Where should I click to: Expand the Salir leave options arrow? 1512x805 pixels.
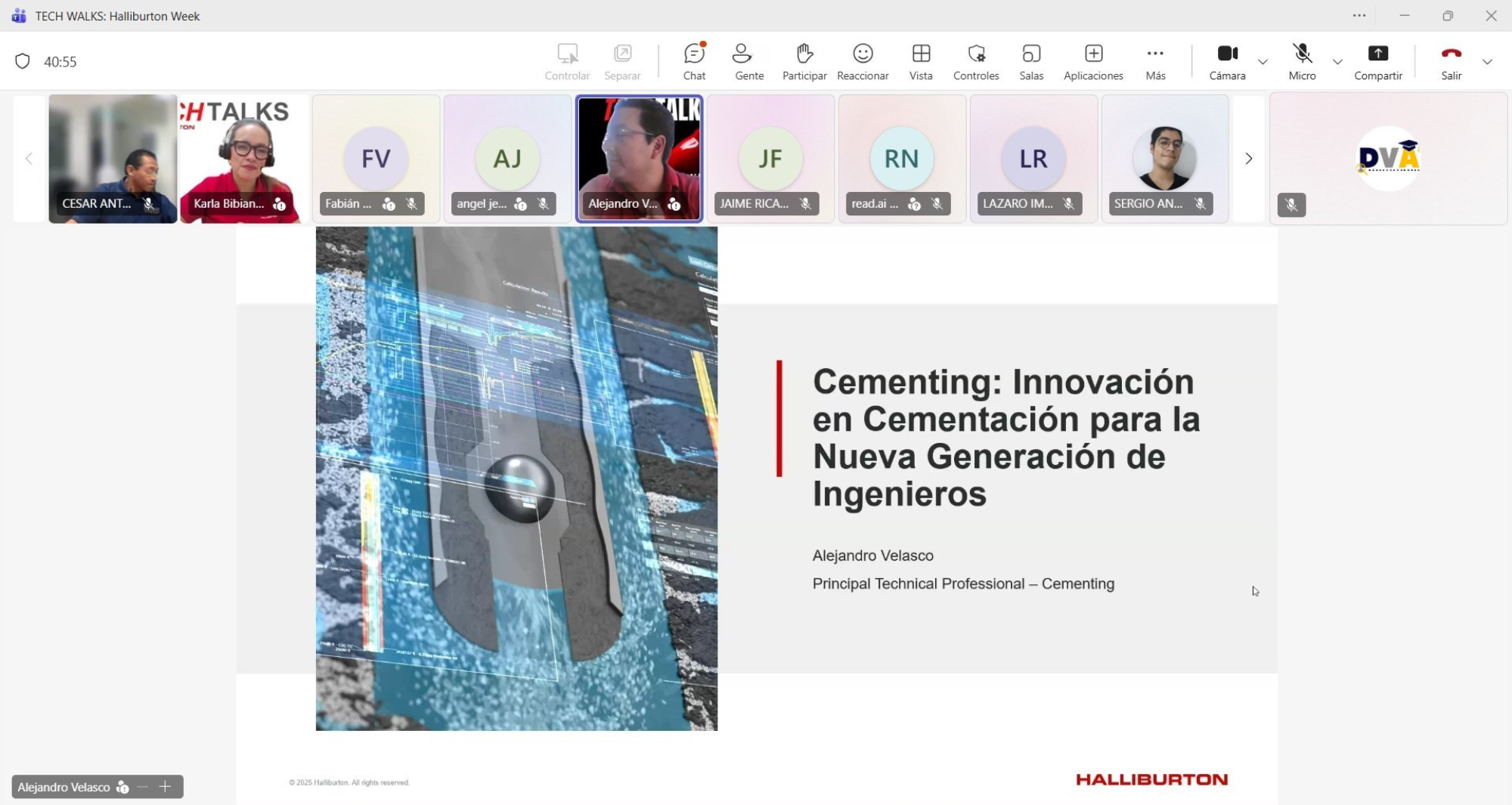coord(1487,62)
